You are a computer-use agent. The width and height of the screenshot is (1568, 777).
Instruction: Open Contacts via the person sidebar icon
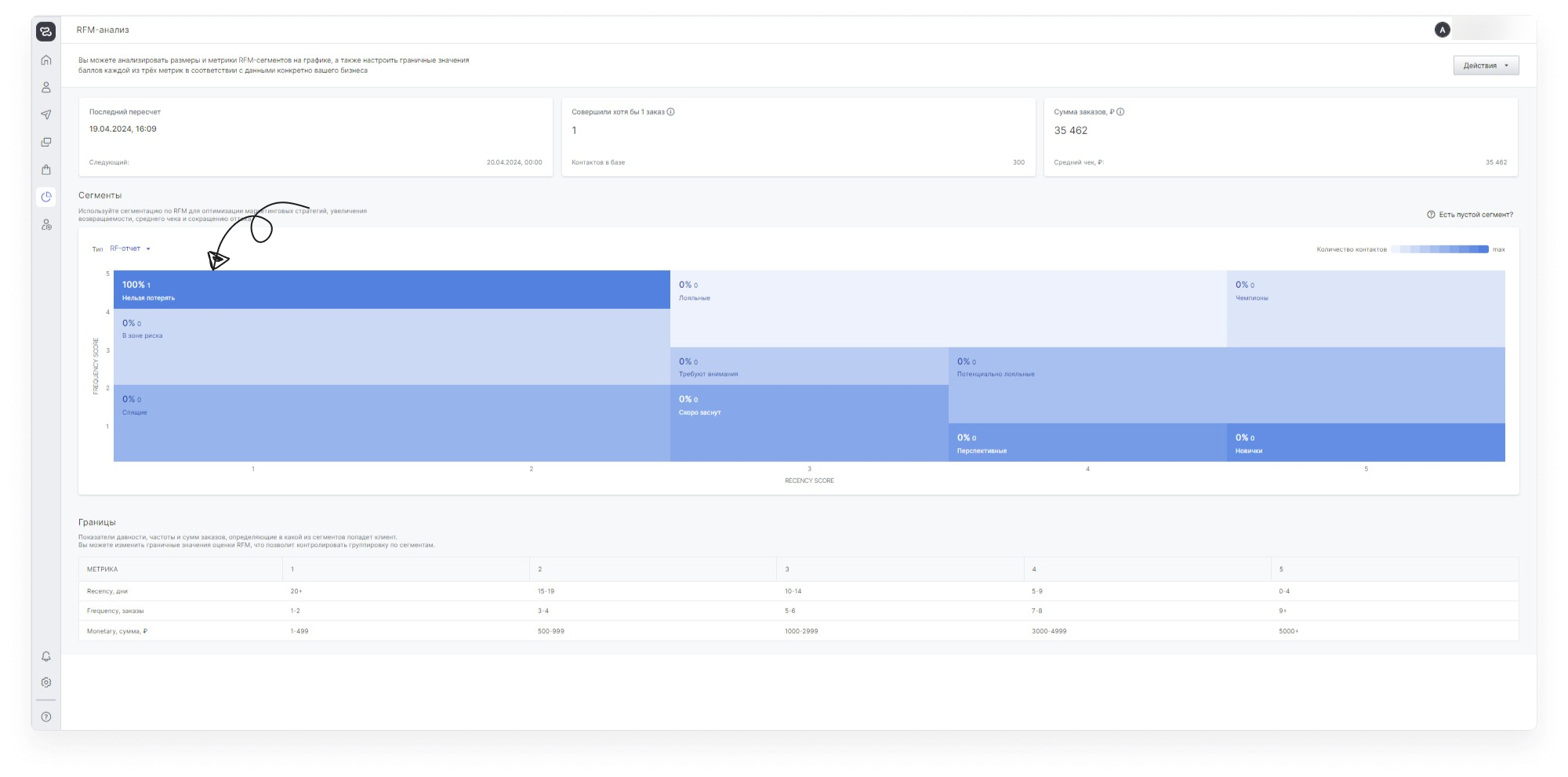tap(46, 88)
